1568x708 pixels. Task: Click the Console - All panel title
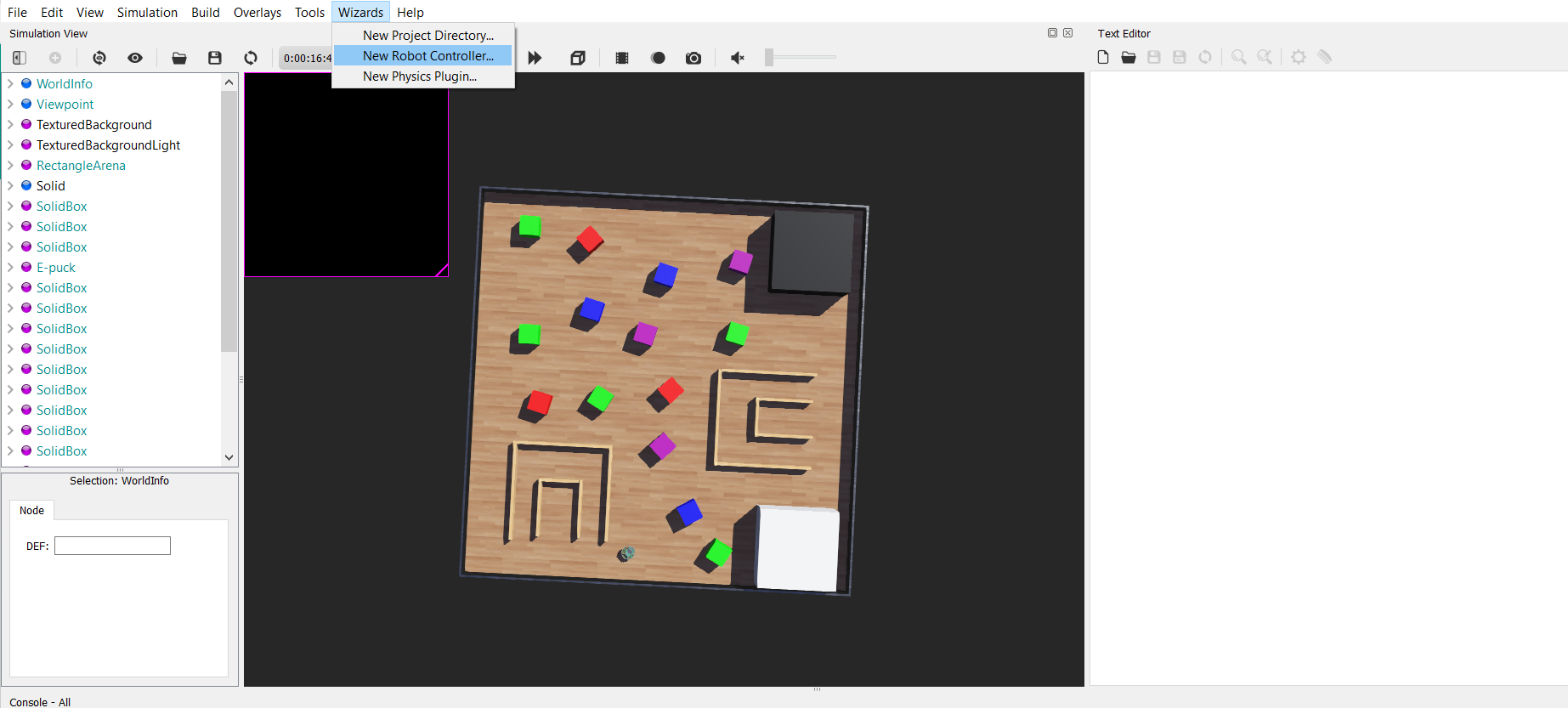[x=40, y=702]
